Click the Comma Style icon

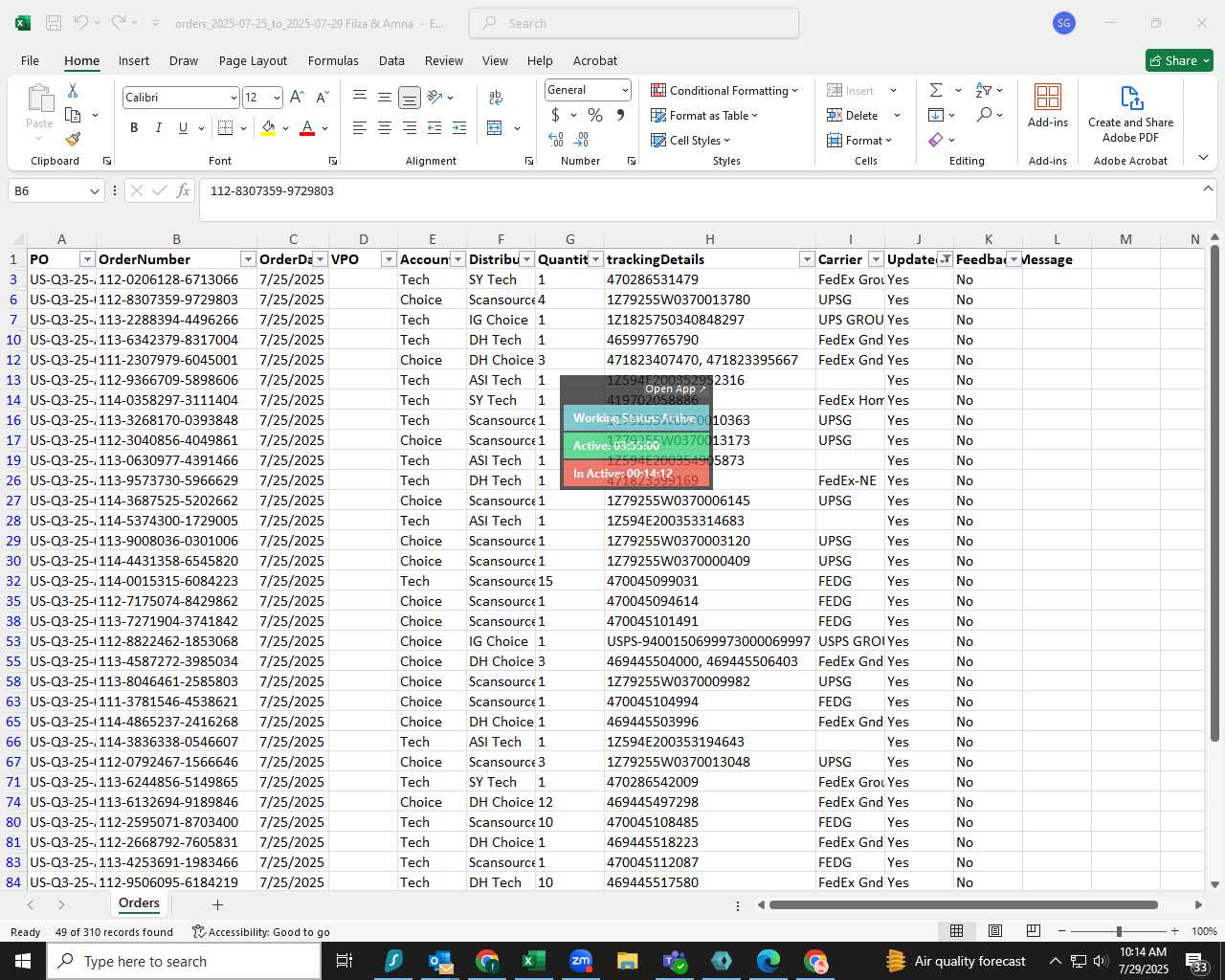tap(620, 115)
